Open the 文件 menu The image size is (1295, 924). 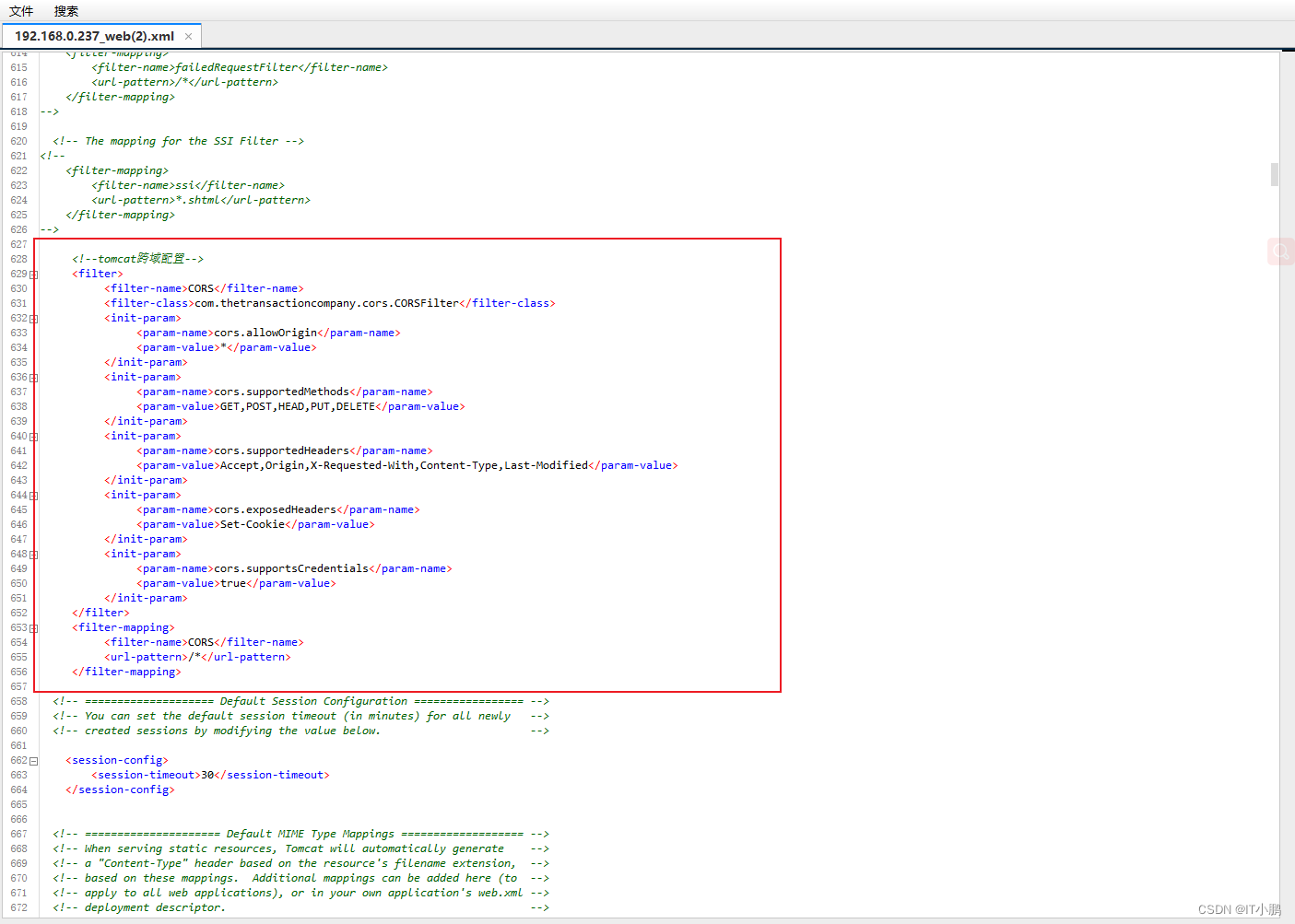(x=21, y=11)
